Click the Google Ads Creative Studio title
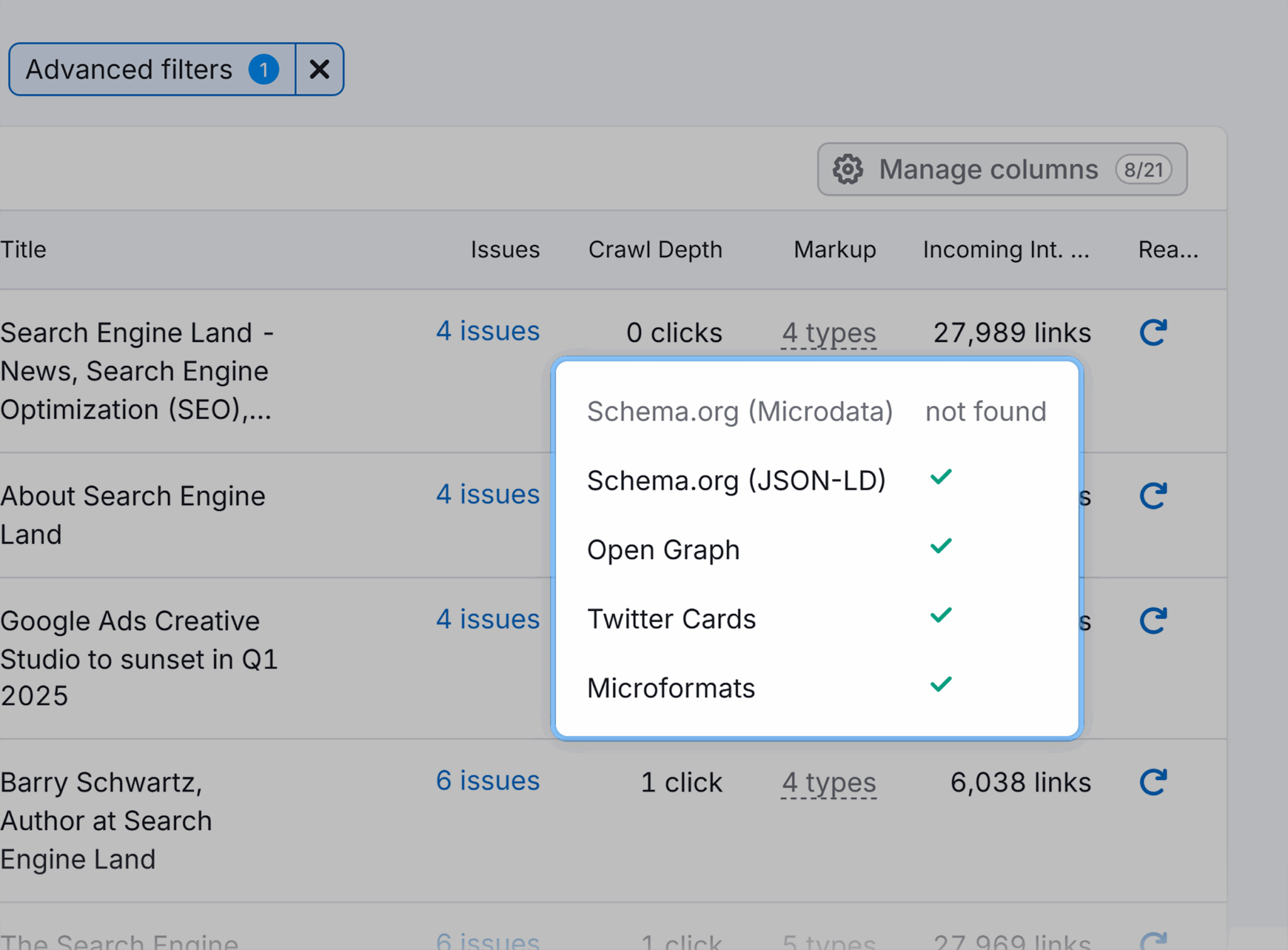The image size is (1288, 950). 139,658
